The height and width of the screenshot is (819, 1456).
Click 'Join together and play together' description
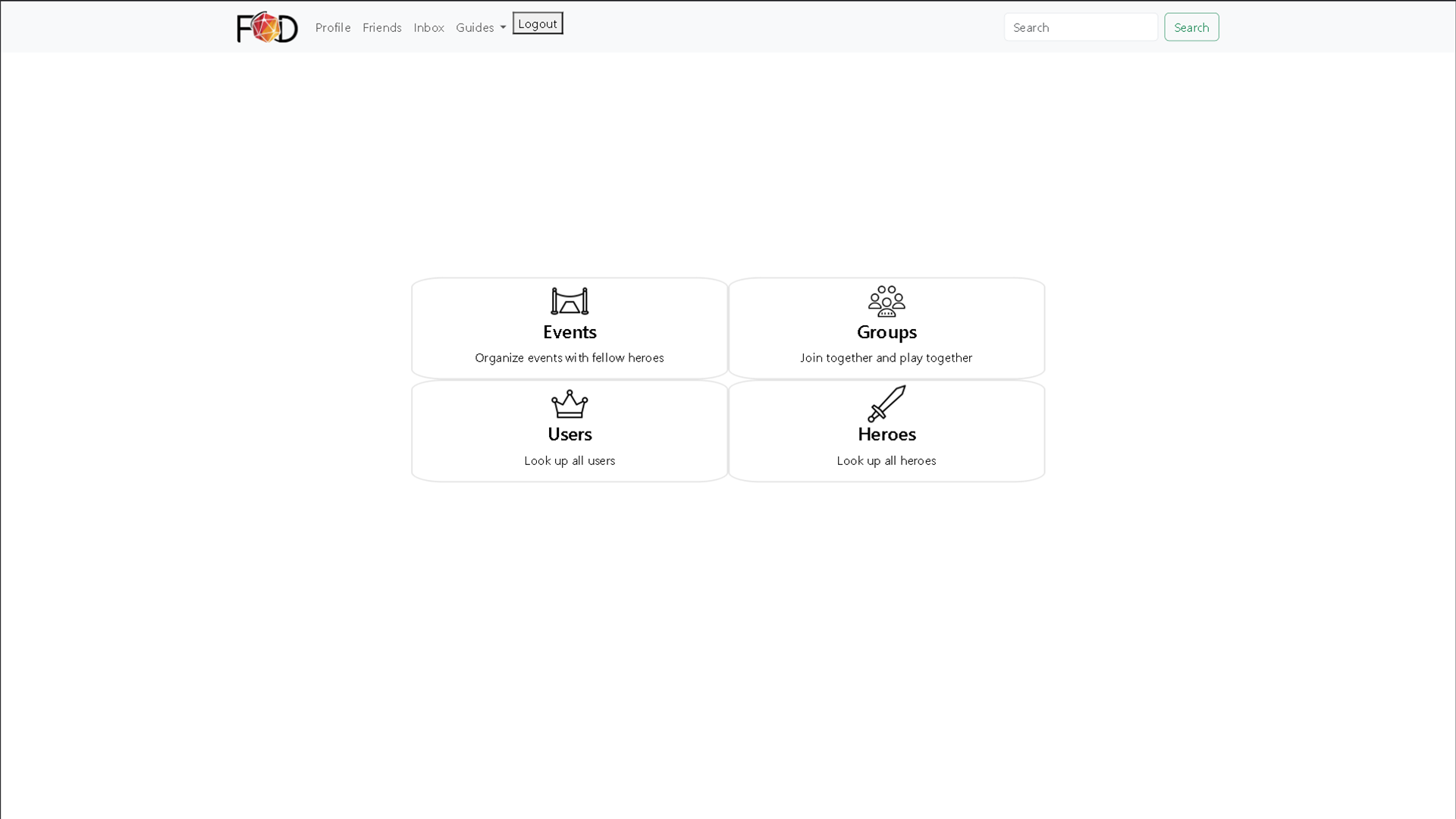[x=886, y=357]
